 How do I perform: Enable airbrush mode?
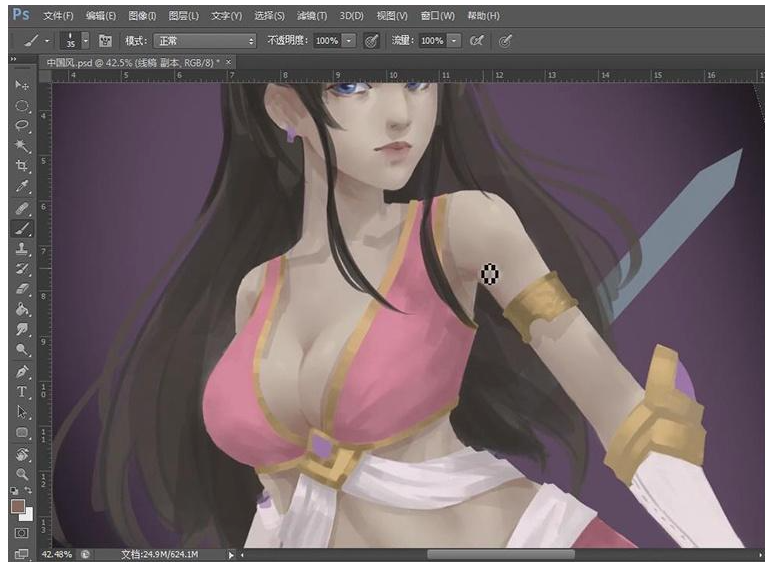[x=476, y=41]
